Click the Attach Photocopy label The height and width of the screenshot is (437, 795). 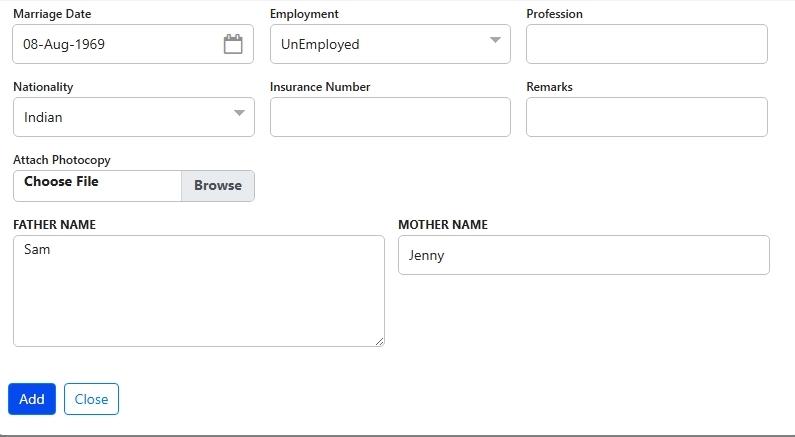point(62,160)
